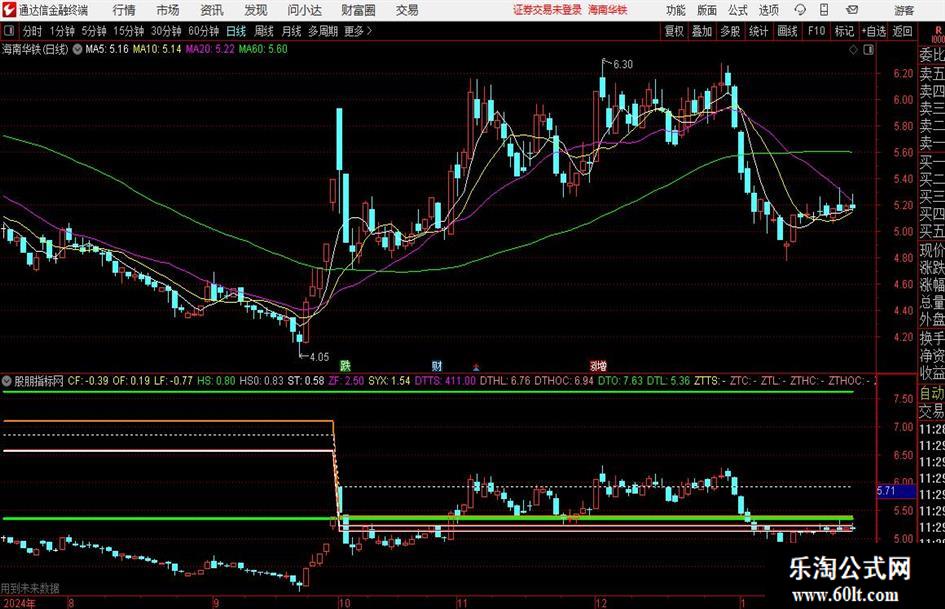
Task: Click the mobile phone icon in title bar
Action: point(824,10)
